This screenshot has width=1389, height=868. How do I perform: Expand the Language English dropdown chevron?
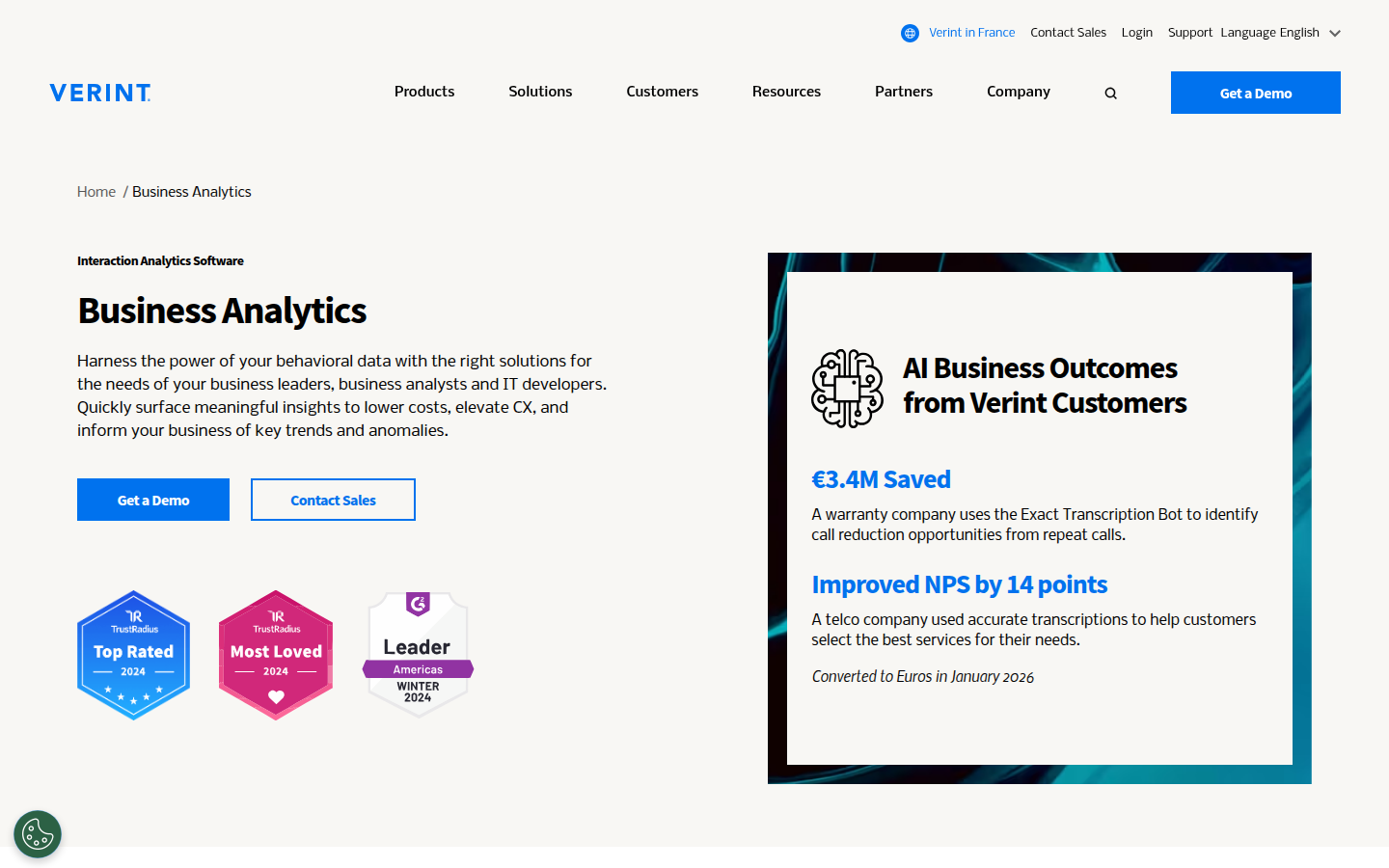point(1335,33)
